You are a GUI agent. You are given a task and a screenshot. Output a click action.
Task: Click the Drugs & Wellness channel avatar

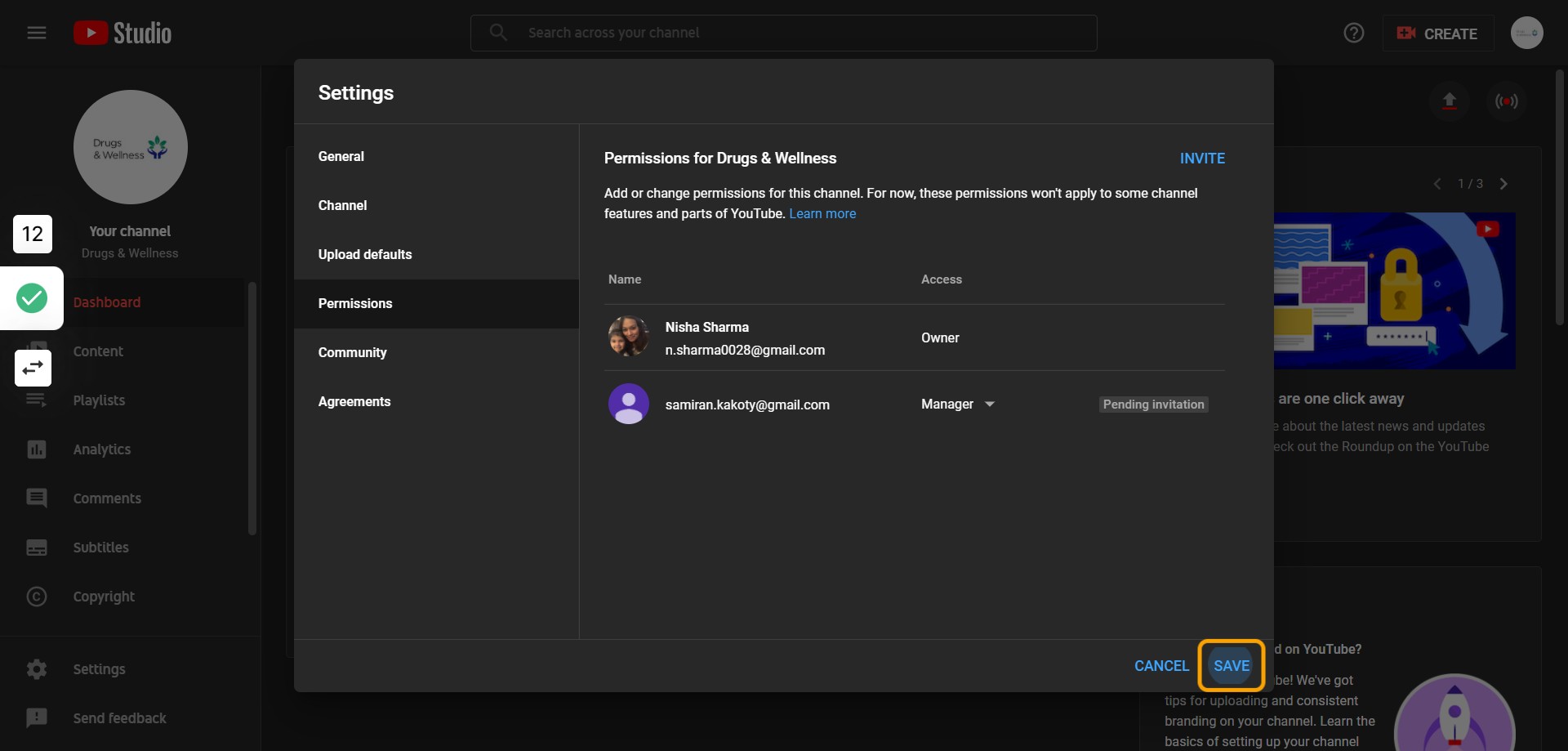tap(131, 147)
